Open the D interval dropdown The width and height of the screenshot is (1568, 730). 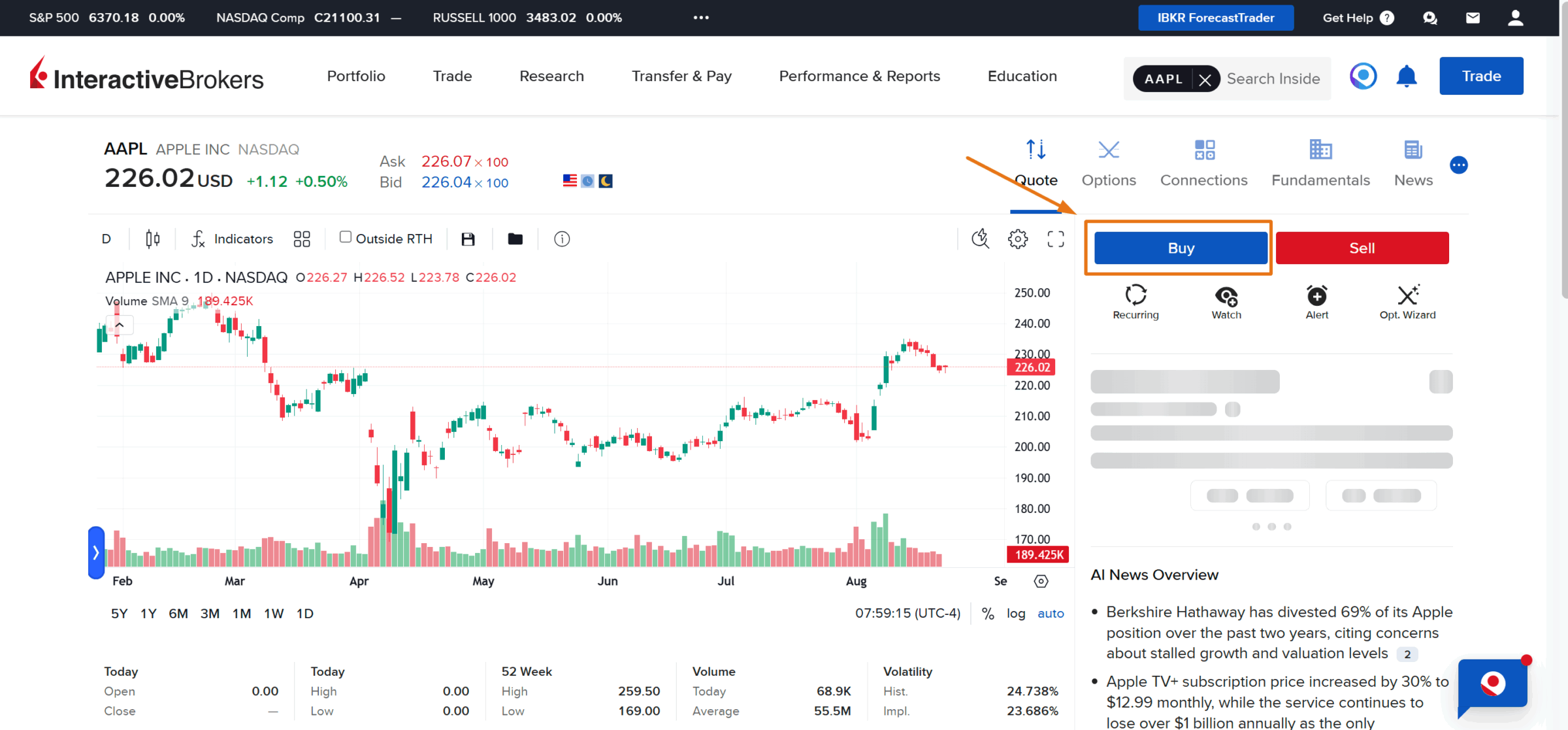coord(106,239)
